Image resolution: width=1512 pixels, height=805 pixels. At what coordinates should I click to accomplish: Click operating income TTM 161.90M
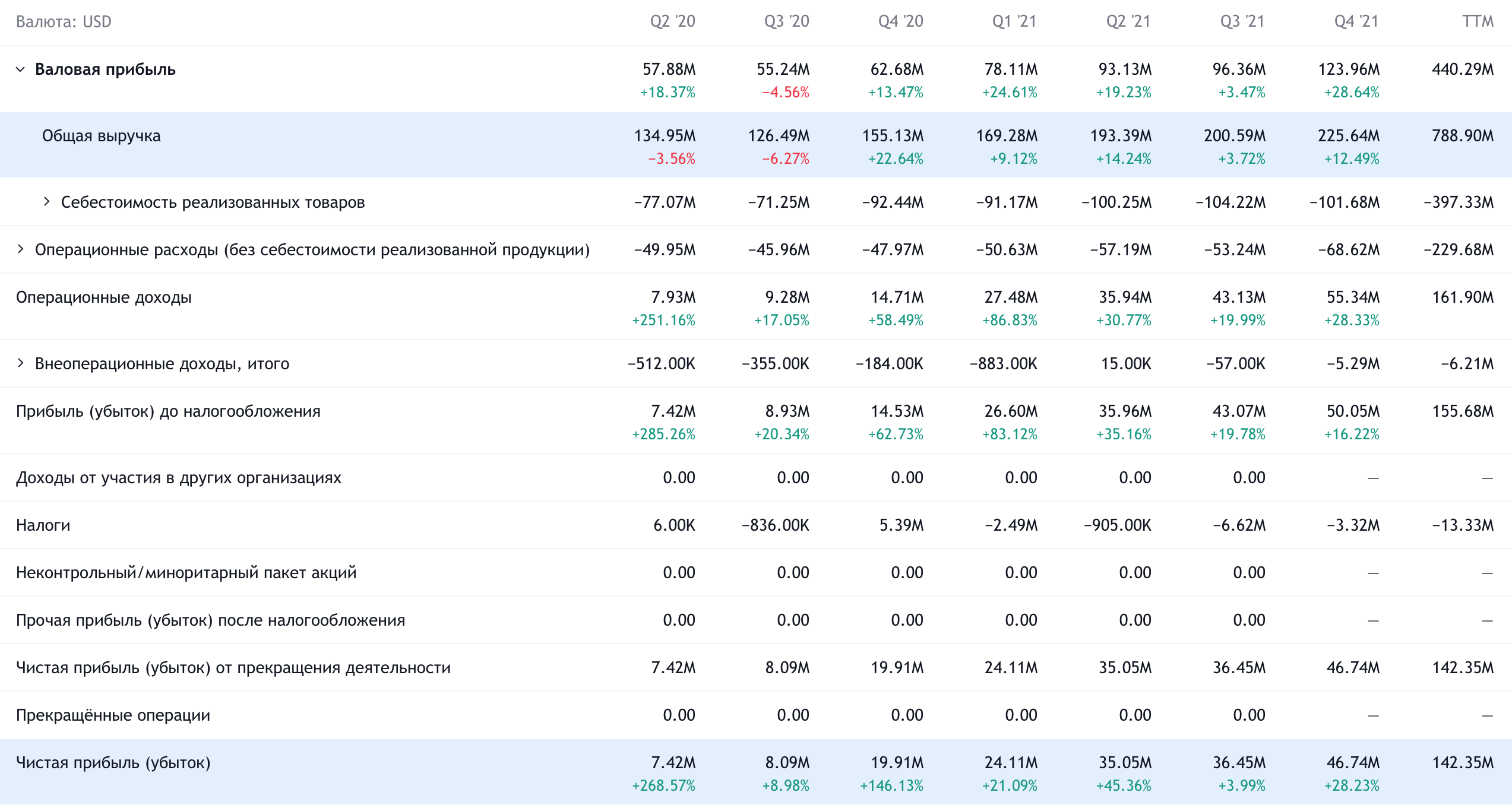coord(1463,297)
